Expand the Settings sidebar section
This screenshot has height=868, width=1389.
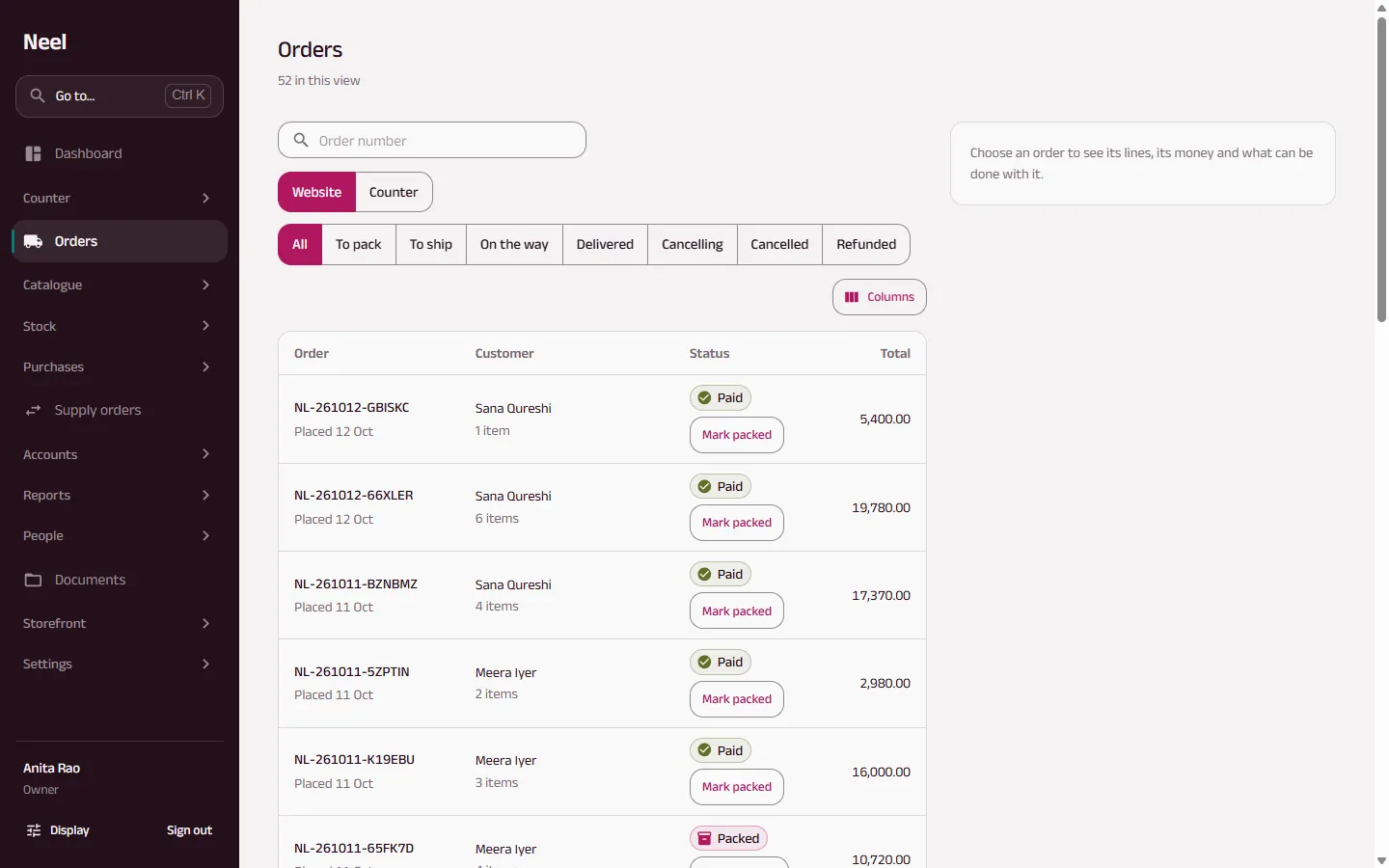120,664
